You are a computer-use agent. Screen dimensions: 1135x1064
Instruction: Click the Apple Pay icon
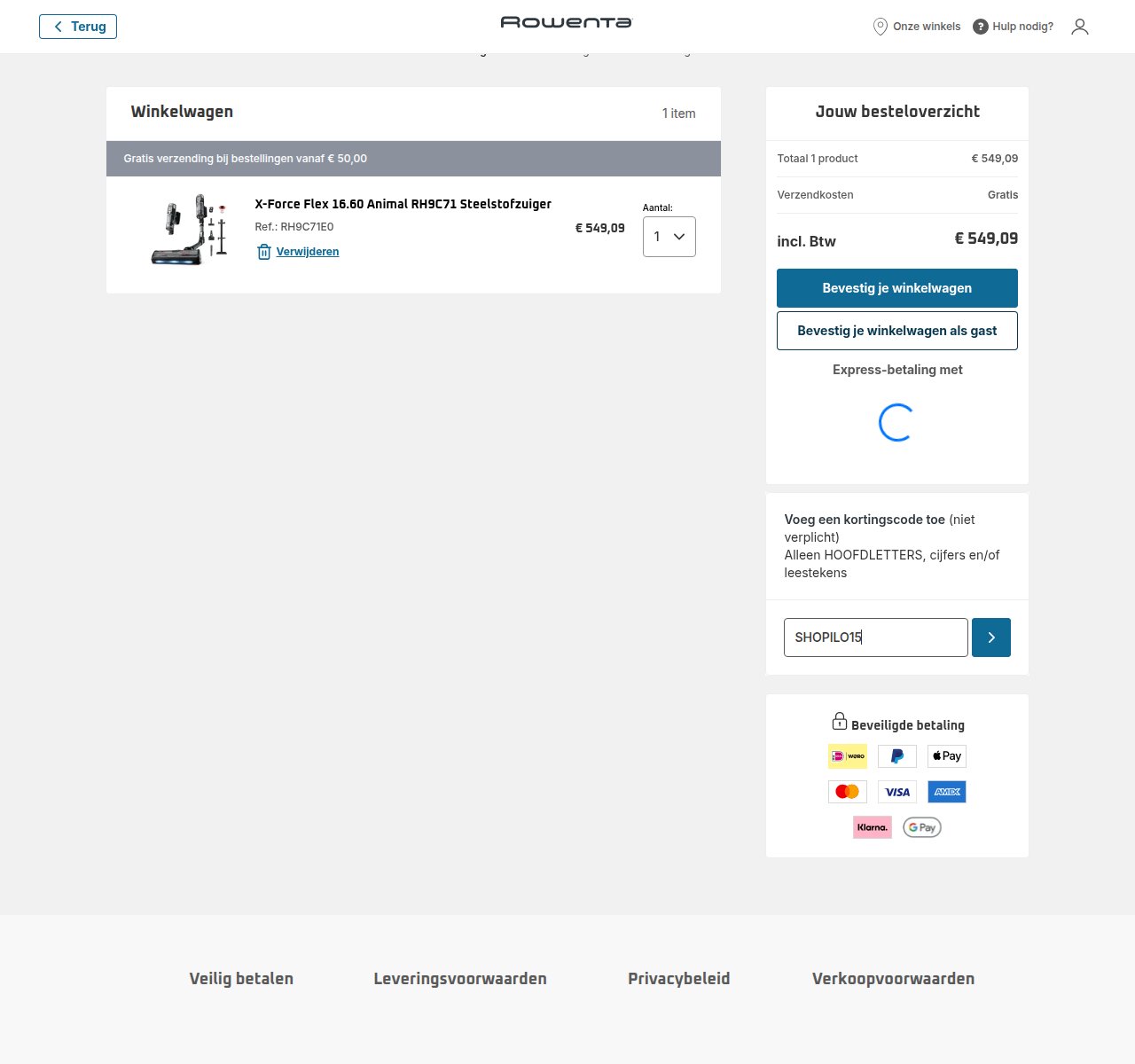947,756
